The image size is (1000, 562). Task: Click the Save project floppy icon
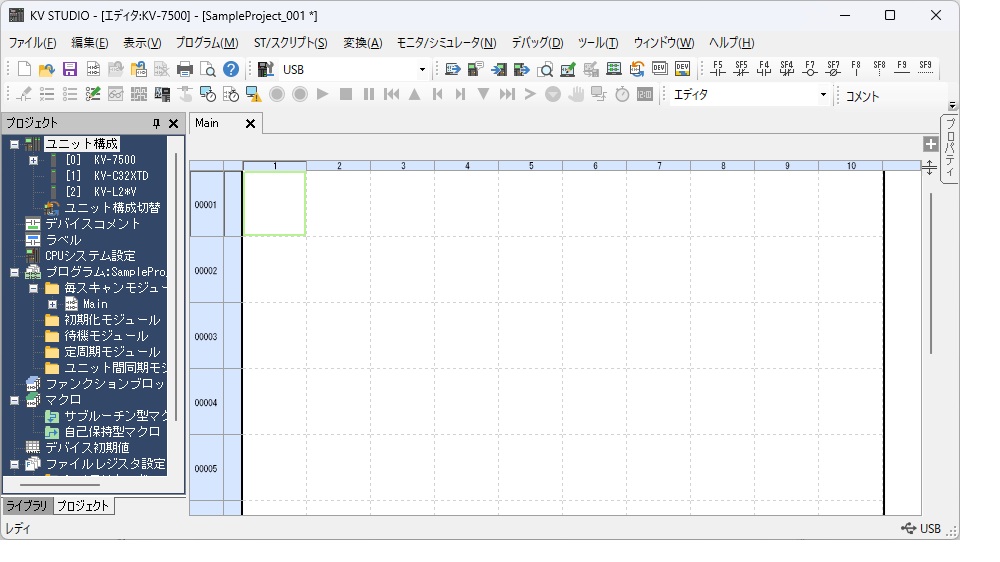(x=70, y=69)
